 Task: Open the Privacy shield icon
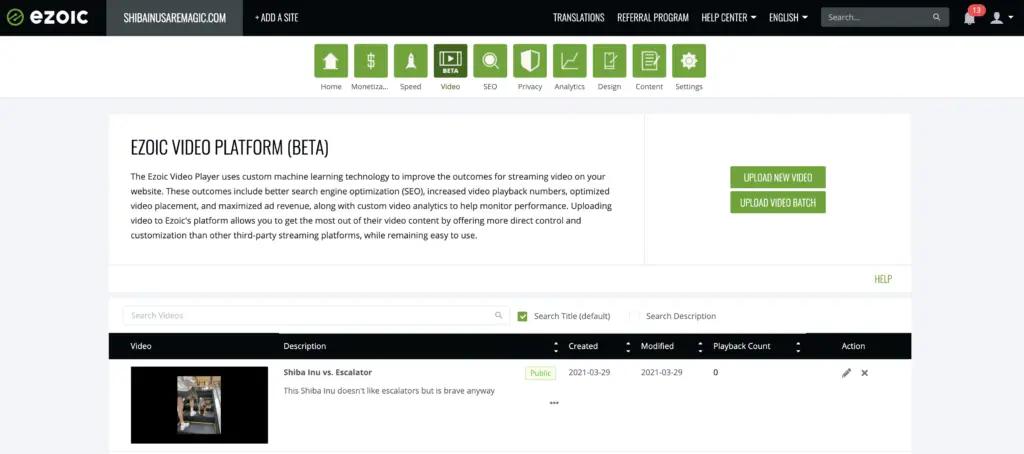pos(530,61)
